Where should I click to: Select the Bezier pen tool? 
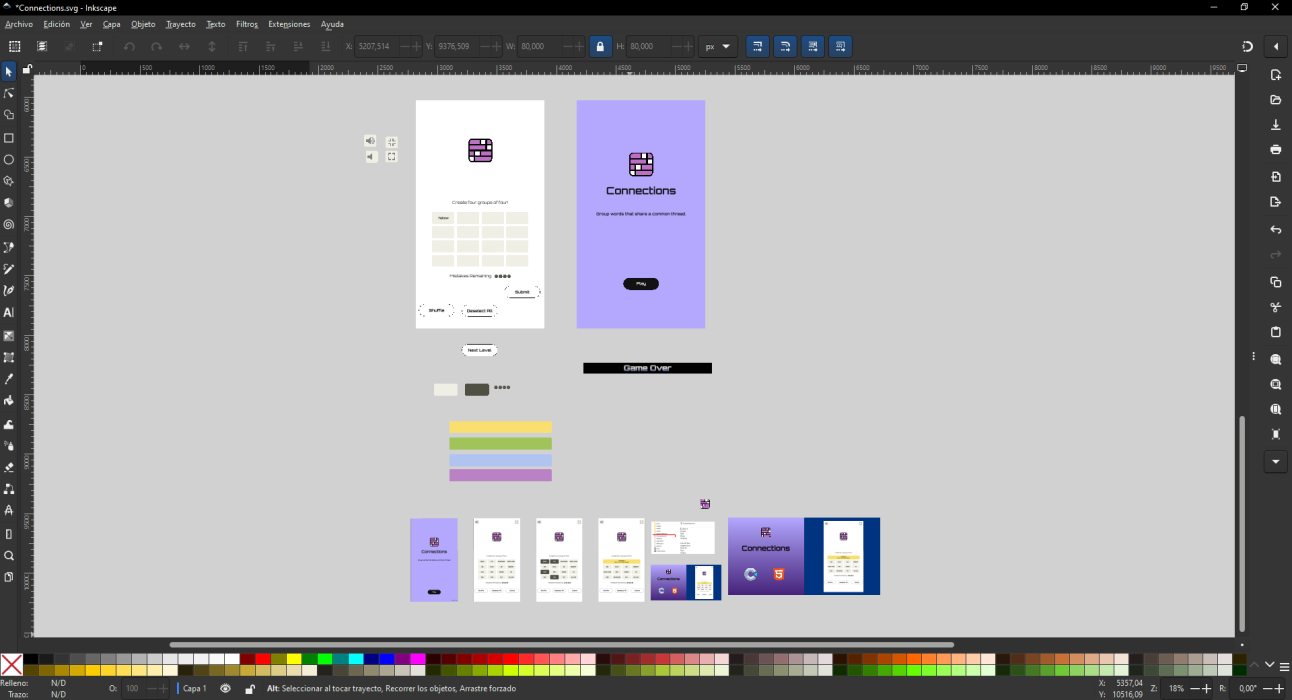click(9, 247)
